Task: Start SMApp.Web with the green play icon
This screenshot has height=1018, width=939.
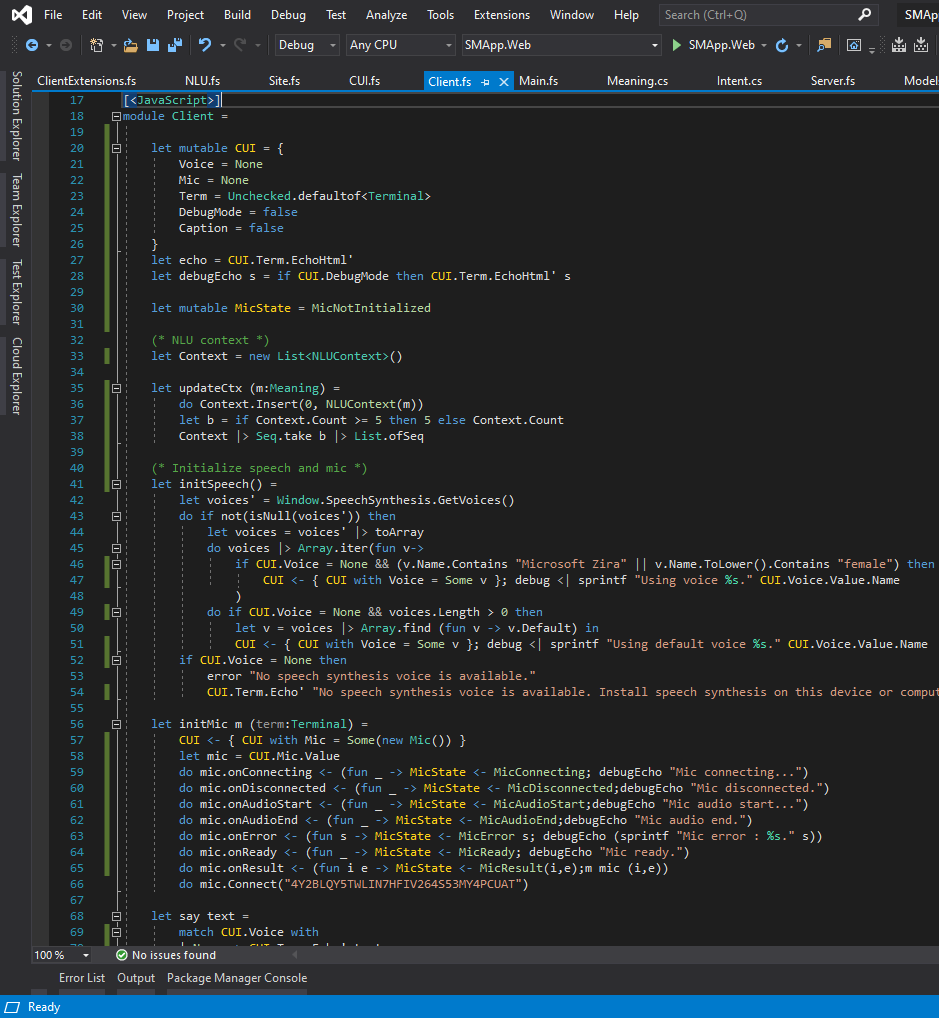Action: point(677,45)
